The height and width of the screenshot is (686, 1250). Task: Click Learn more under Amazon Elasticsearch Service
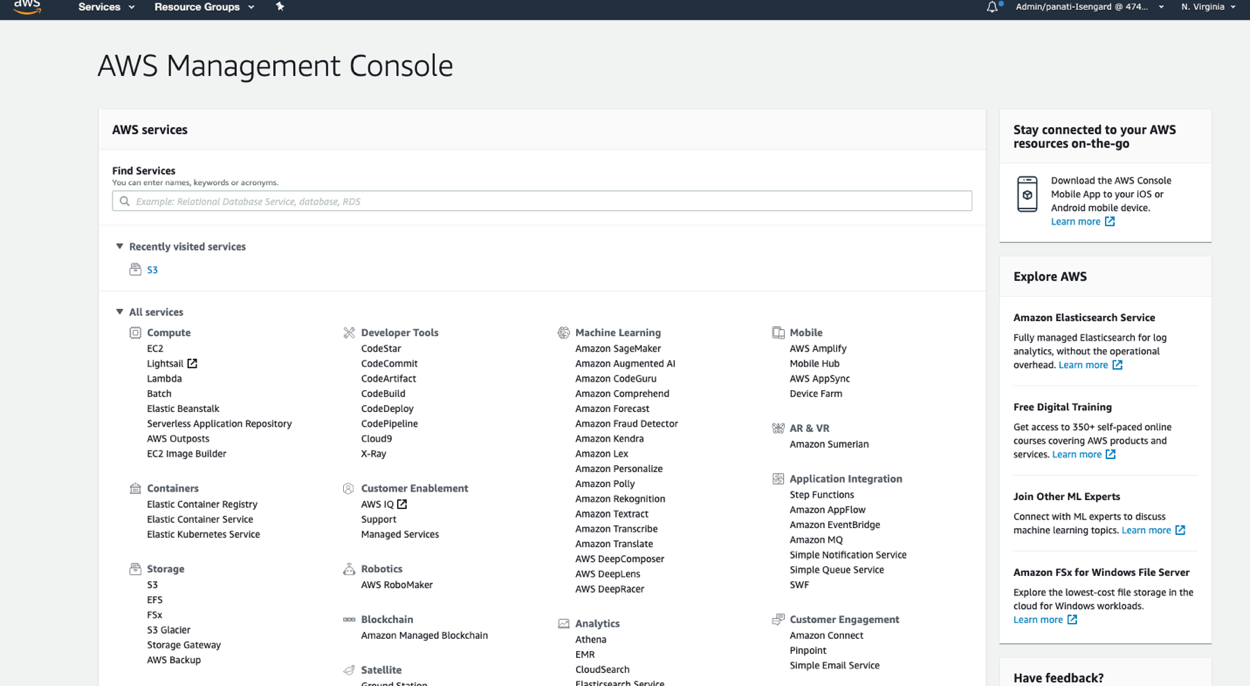pos(1083,365)
